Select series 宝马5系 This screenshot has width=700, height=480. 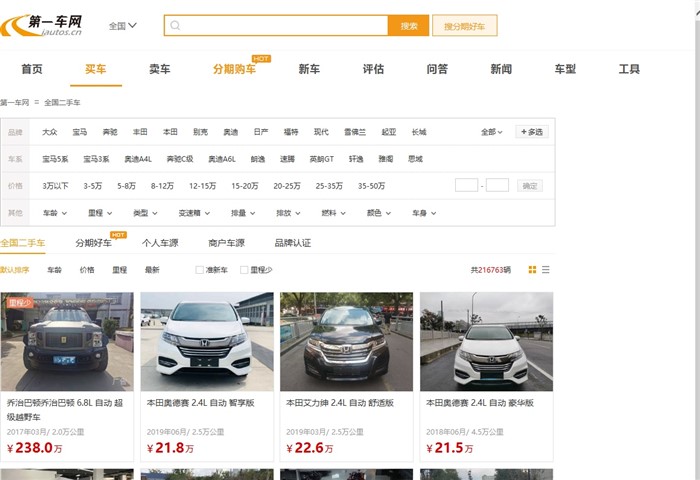55,159
